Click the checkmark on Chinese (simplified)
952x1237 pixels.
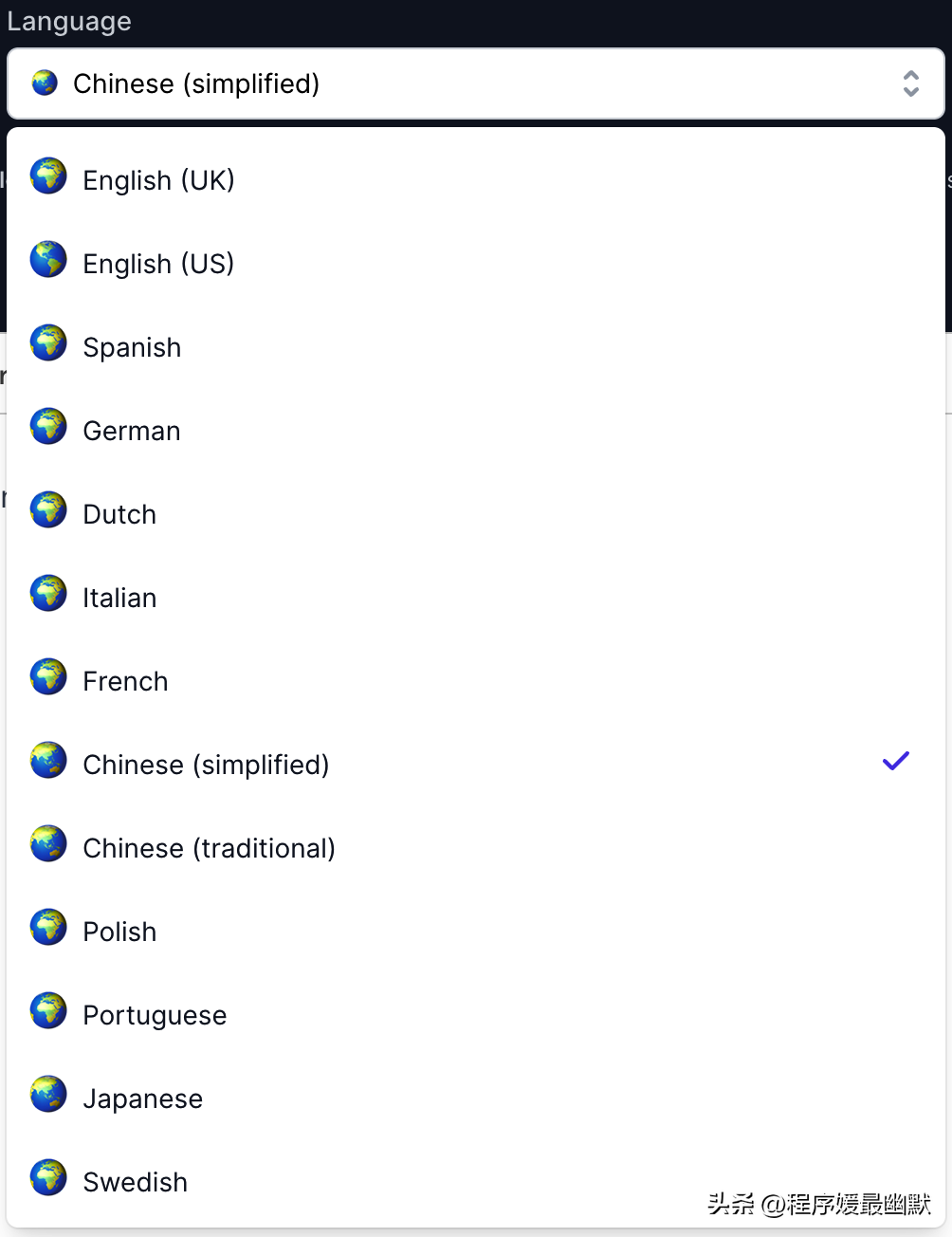[895, 761]
